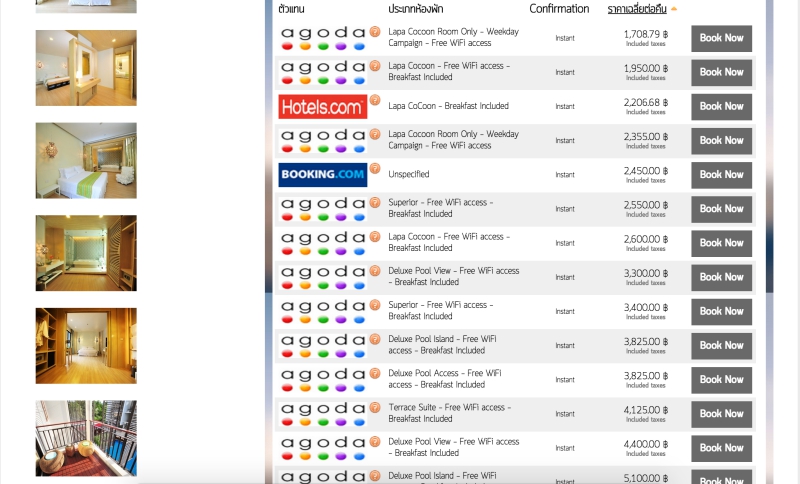Click Book Now for the 2,600.00 ฿ offer

[x=721, y=243]
